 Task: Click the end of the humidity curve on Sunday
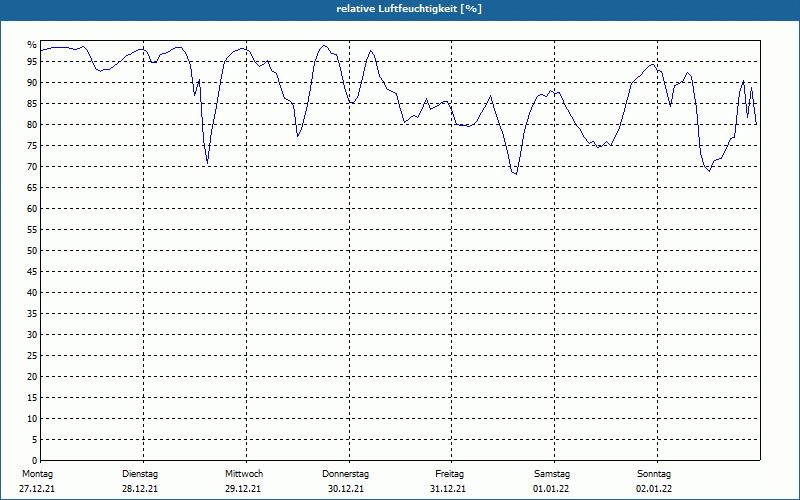(x=756, y=123)
